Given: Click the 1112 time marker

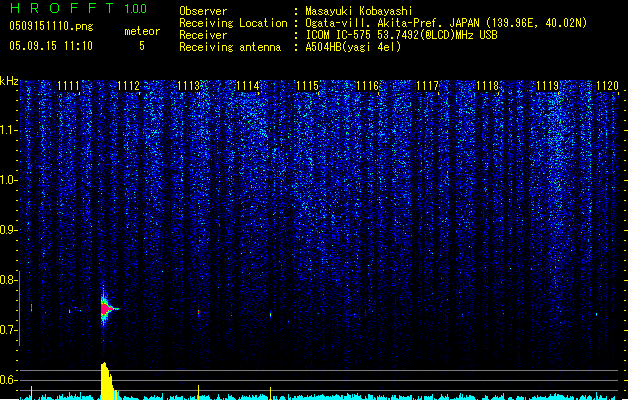Looking at the screenshot, I should click(x=128, y=86).
